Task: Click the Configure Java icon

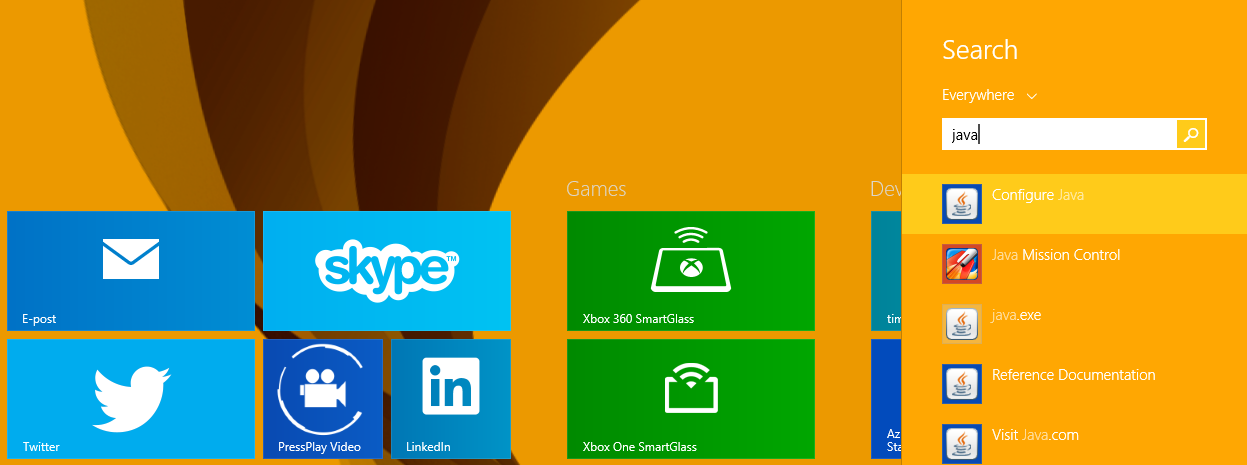Action: [x=962, y=204]
